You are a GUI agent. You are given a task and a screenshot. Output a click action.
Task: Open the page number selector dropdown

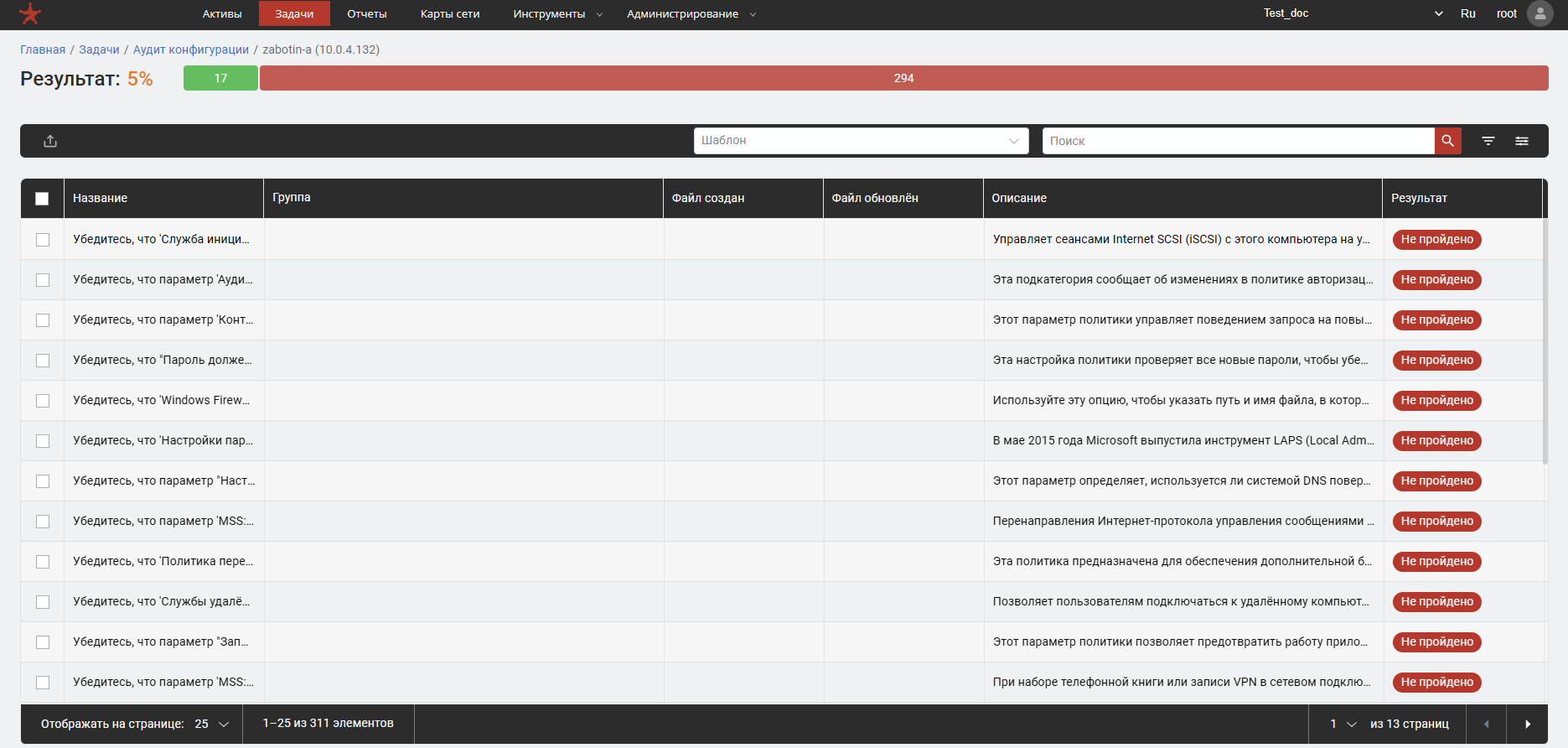coord(1343,724)
